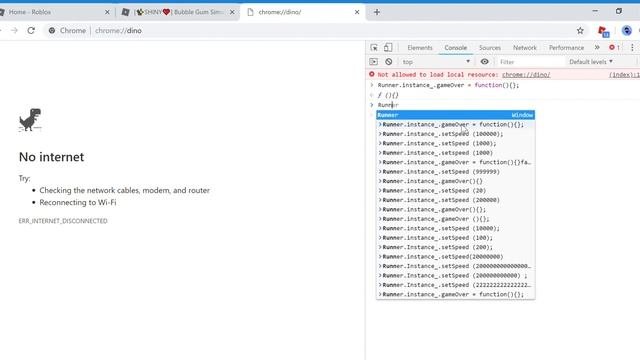Click the red error count badge
640x360 pixels.
614,48
